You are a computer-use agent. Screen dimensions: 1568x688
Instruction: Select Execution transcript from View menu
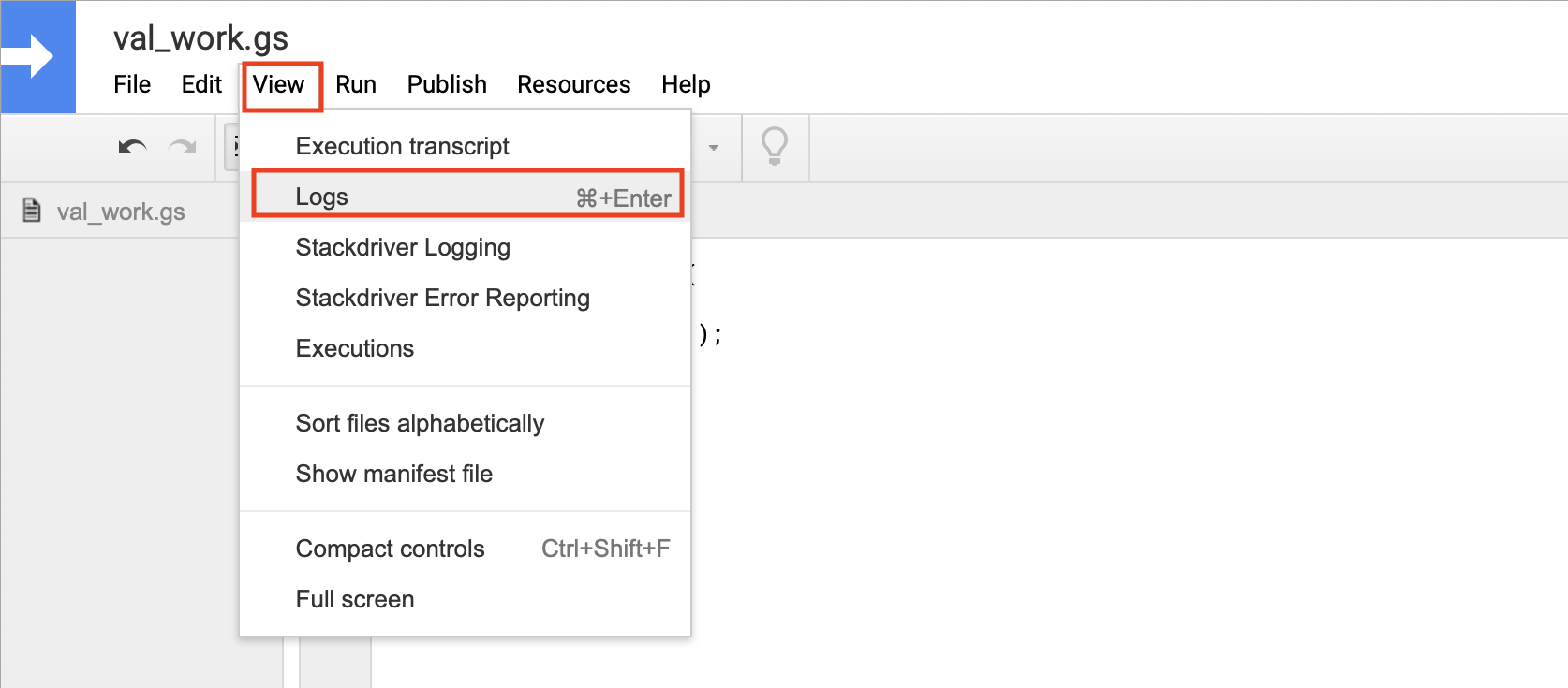tap(466, 146)
